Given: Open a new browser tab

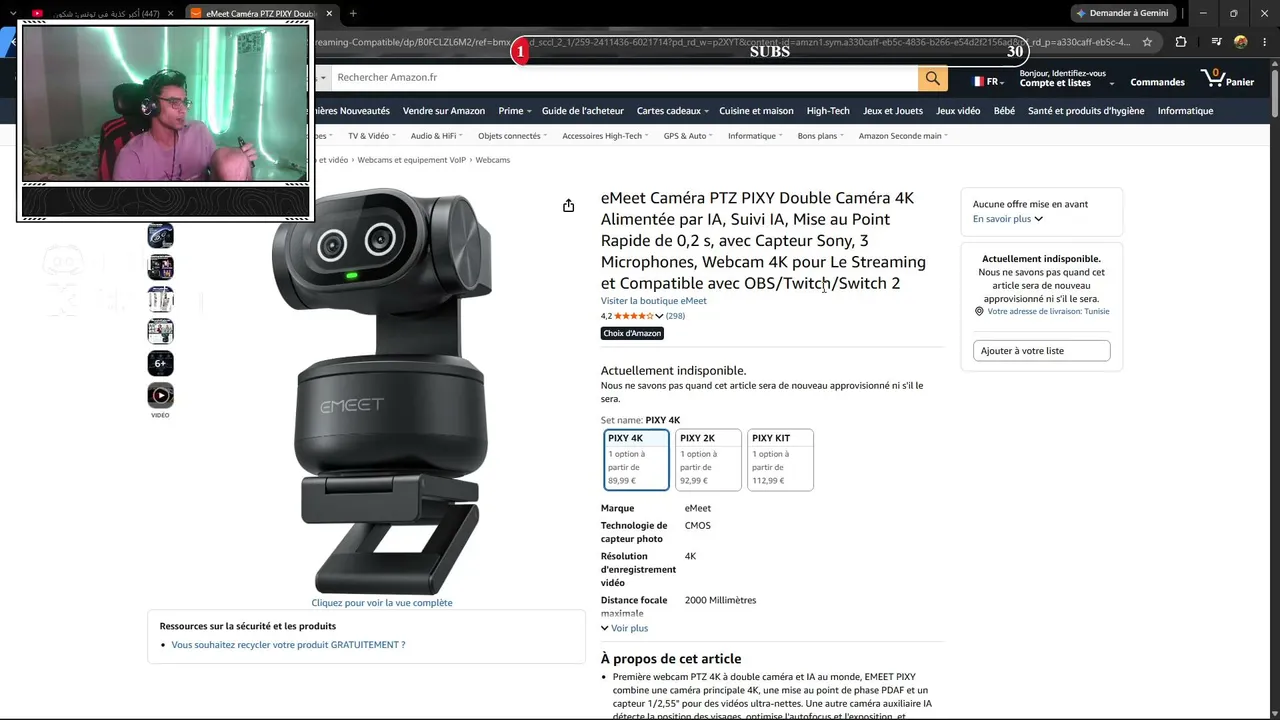Looking at the screenshot, I should point(353,13).
